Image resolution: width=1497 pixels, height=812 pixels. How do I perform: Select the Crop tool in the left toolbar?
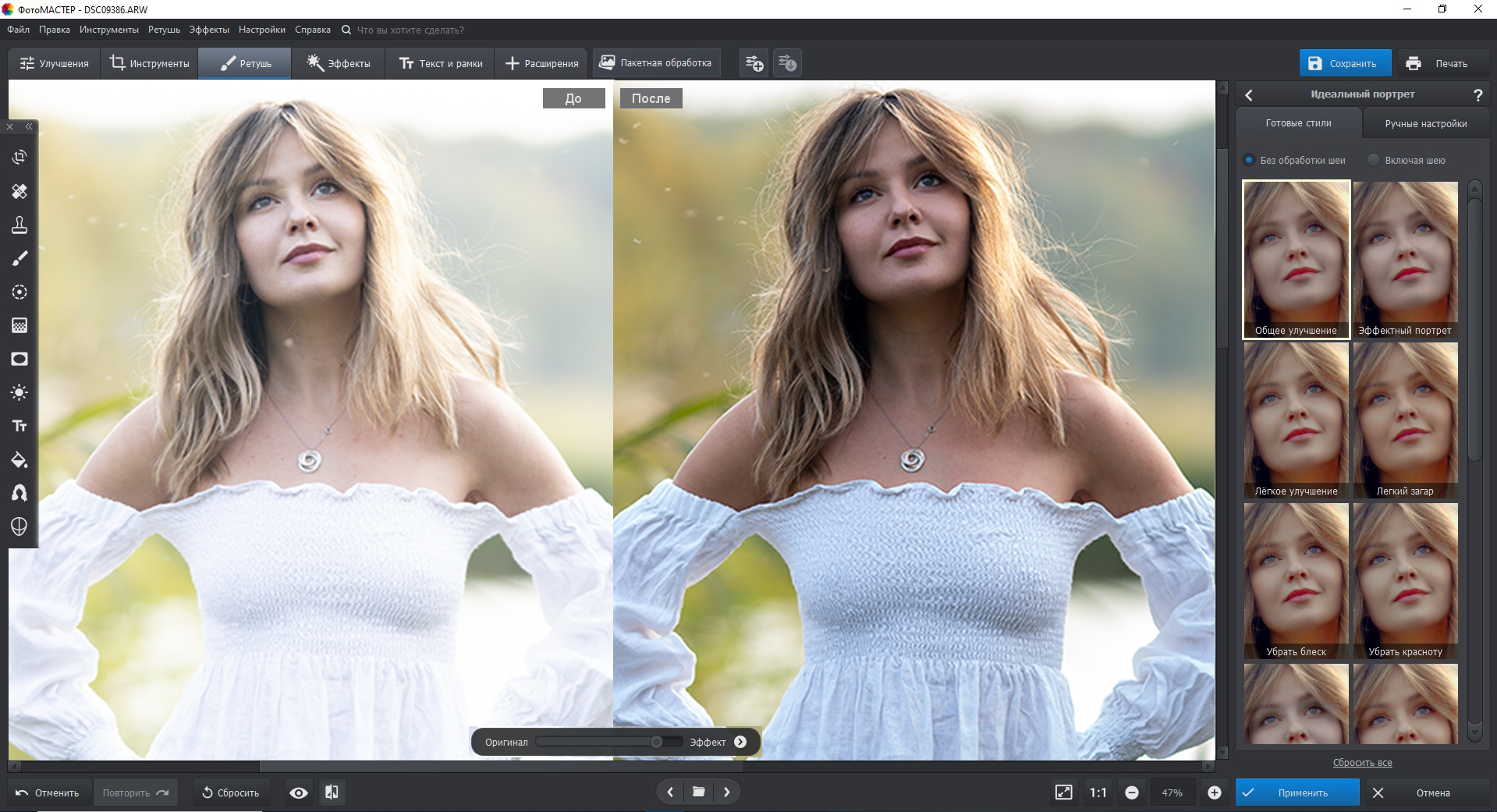tap(20, 157)
